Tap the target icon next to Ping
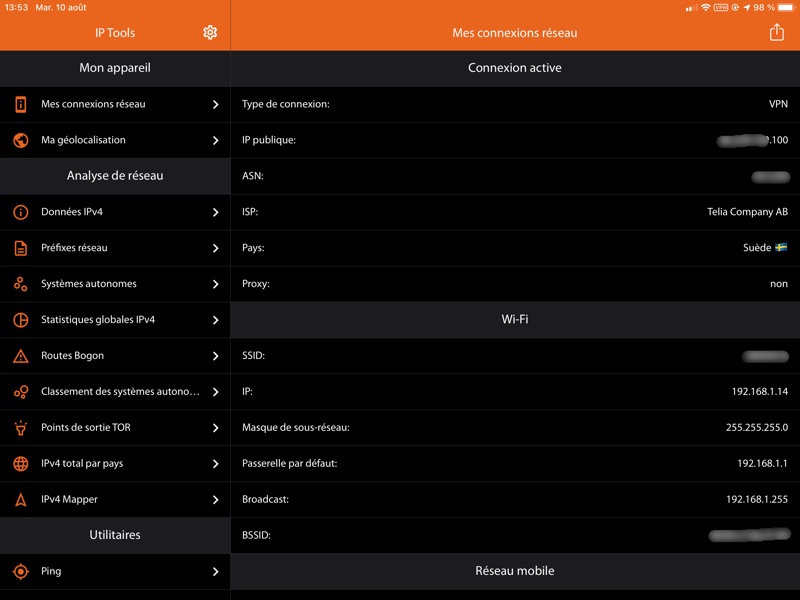Image resolution: width=800 pixels, height=600 pixels. [x=20, y=572]
